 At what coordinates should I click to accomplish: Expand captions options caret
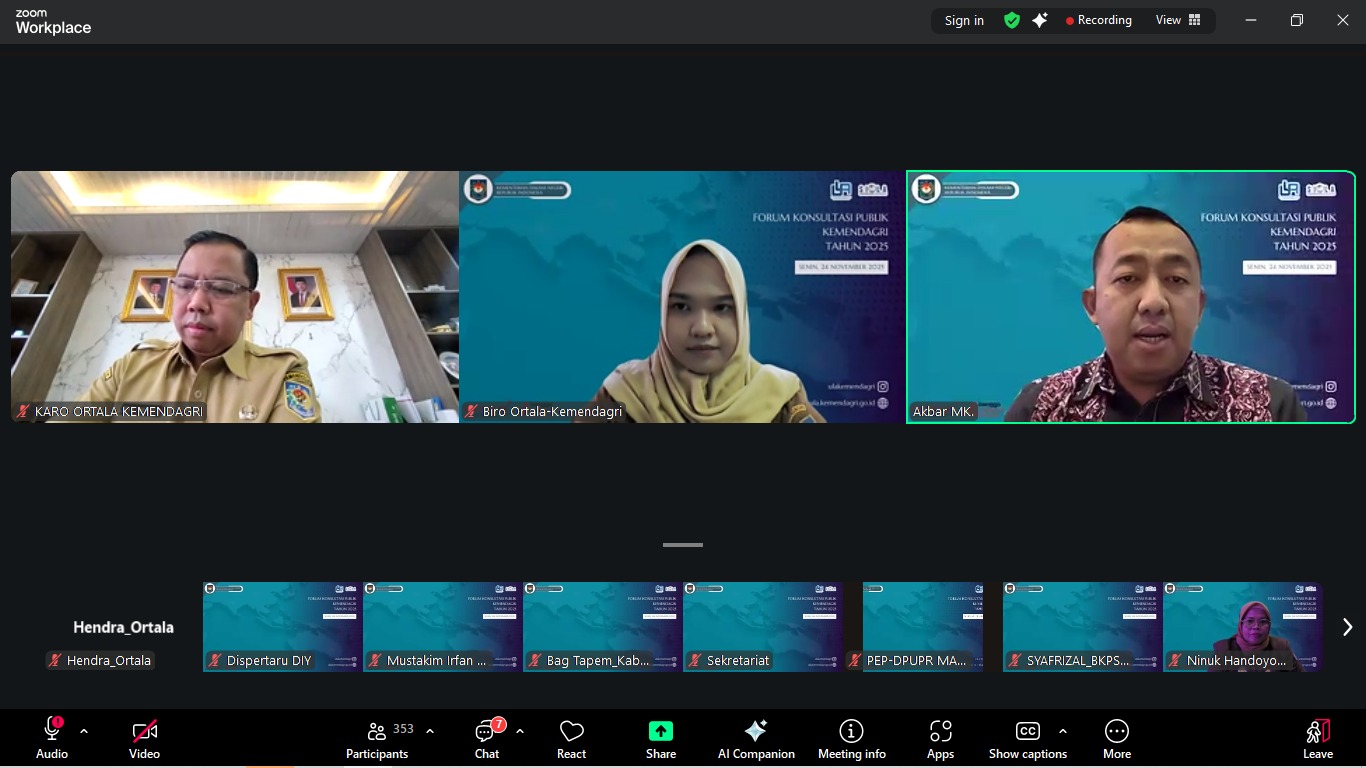tap(1063, 731)
